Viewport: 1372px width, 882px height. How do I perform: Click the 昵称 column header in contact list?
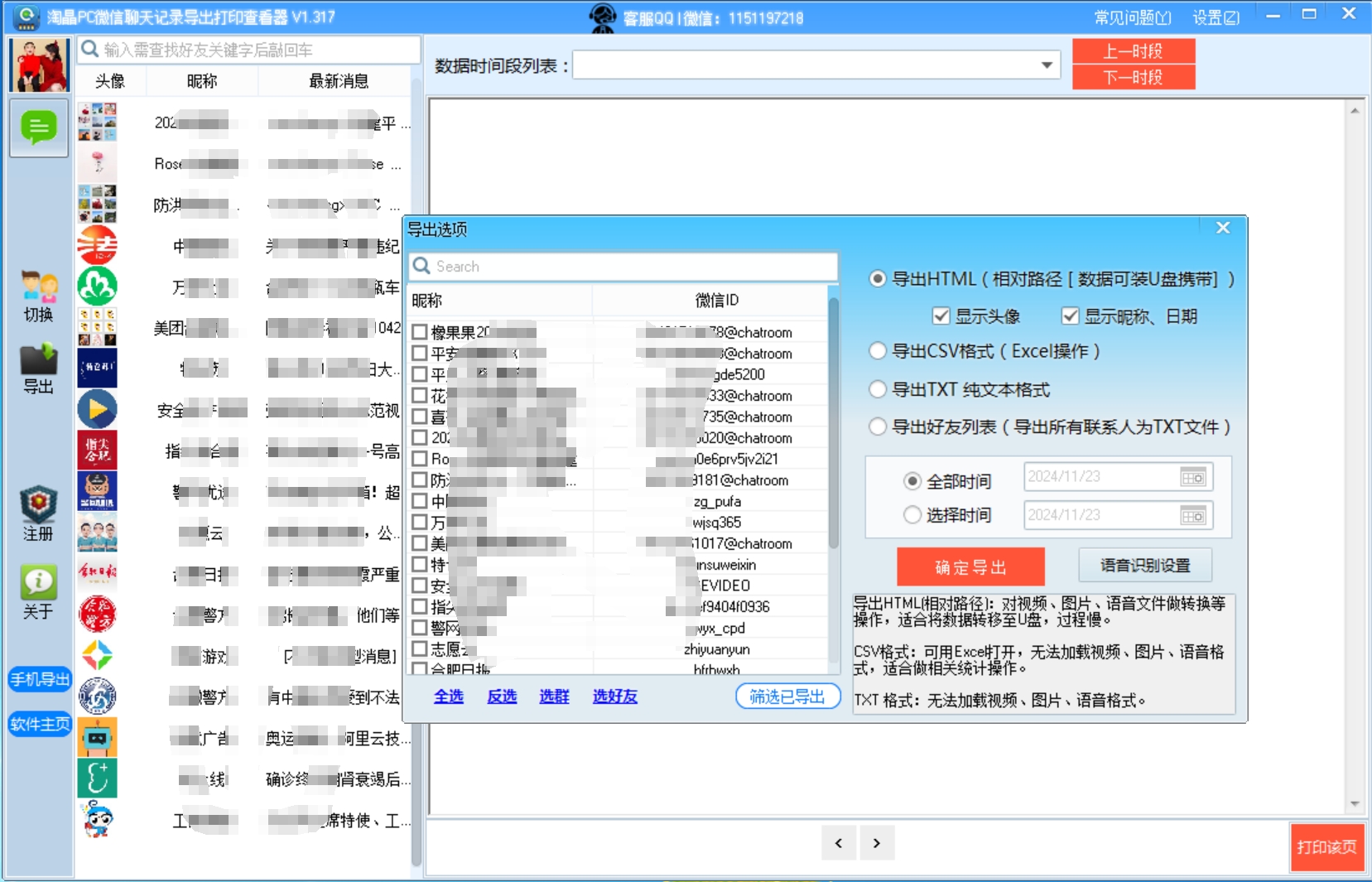202,80
